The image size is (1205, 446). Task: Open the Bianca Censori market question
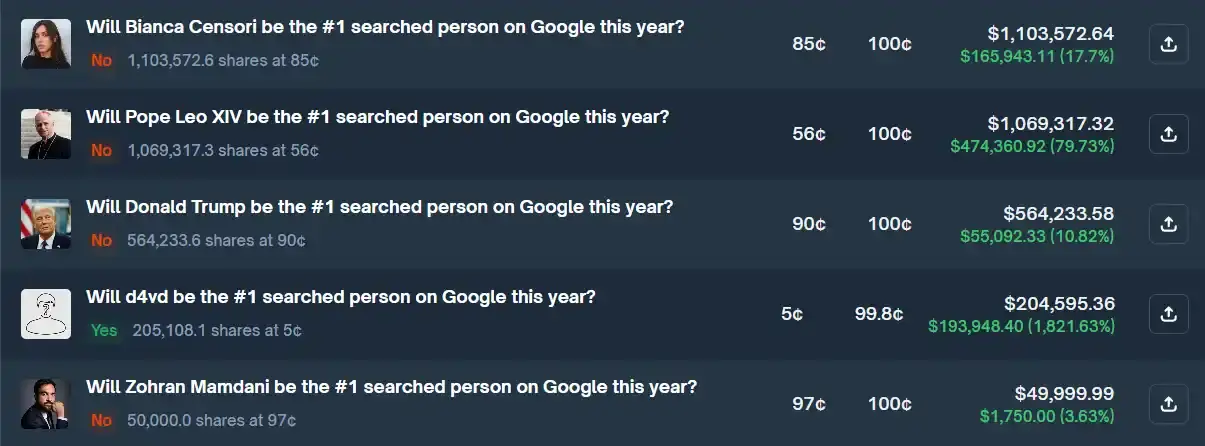pyautogui.click(x=385, y=27)
